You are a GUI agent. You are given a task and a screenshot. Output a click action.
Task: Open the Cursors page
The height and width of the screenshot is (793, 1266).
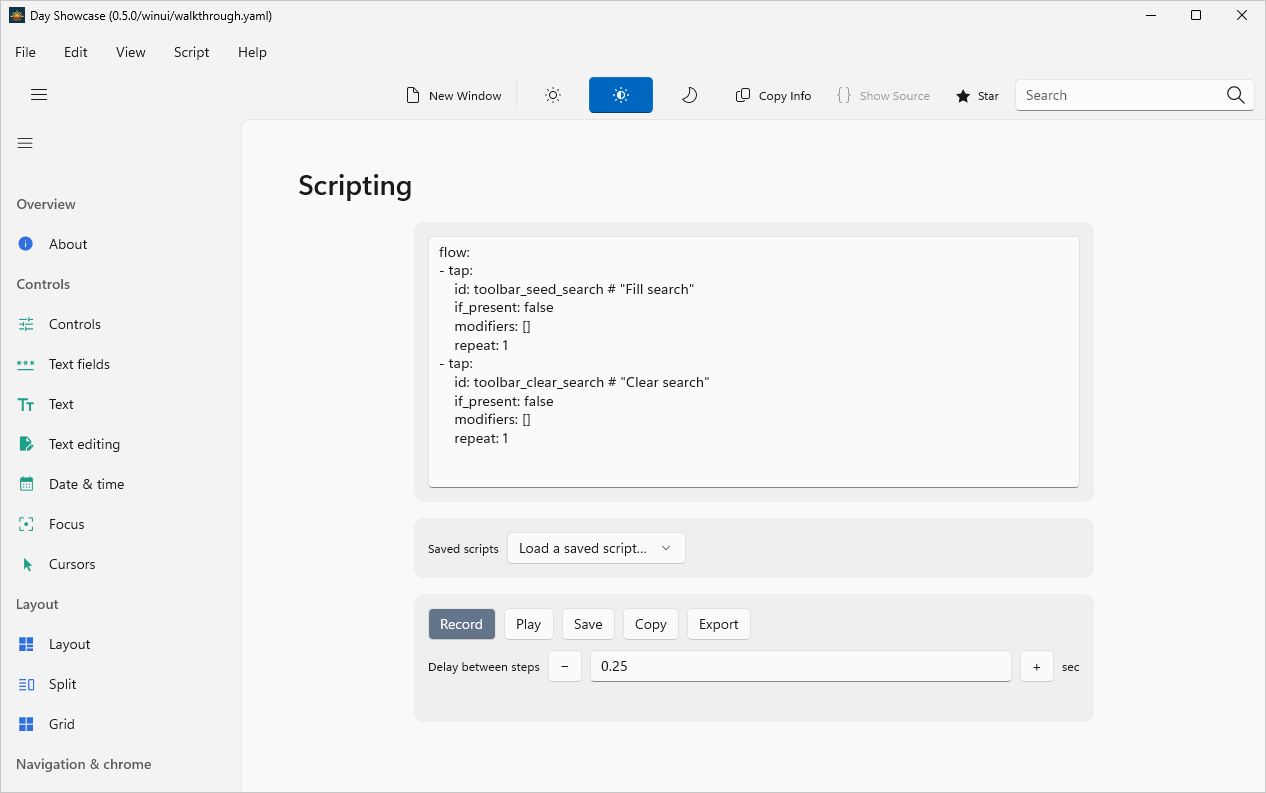pyautogui.click(x=121, y=564)
